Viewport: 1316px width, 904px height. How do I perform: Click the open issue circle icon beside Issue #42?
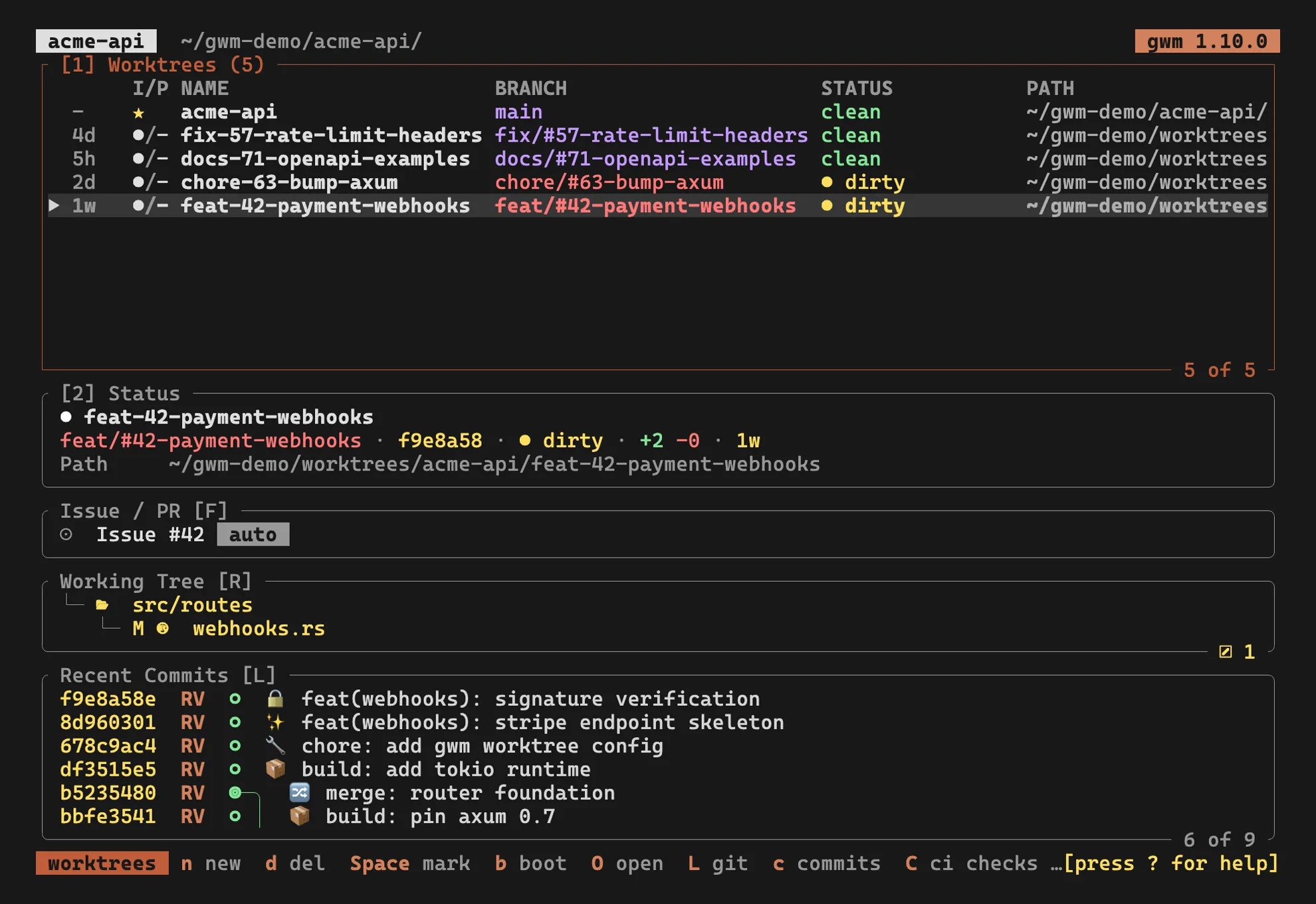coord(66,534)
